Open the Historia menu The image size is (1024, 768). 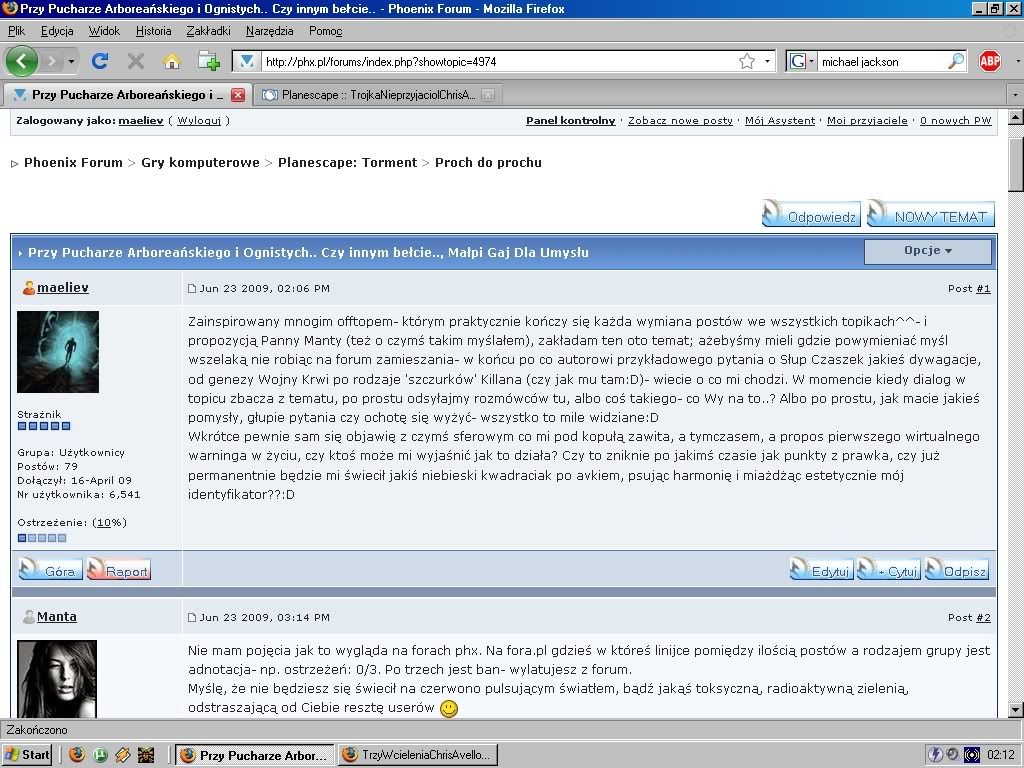pos(153,31)
